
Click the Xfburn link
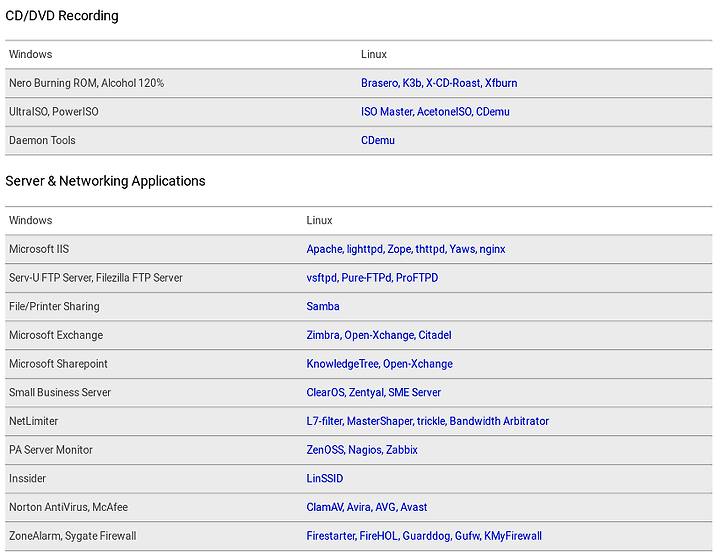point(501,83)
